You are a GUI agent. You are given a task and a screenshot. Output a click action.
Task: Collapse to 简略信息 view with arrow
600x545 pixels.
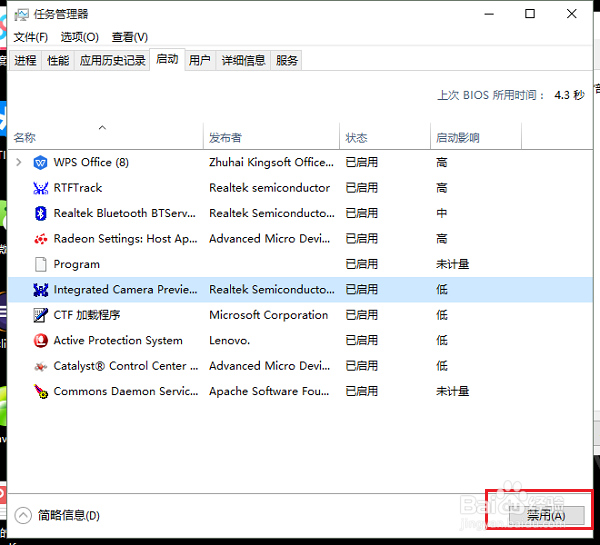point(23,515)
